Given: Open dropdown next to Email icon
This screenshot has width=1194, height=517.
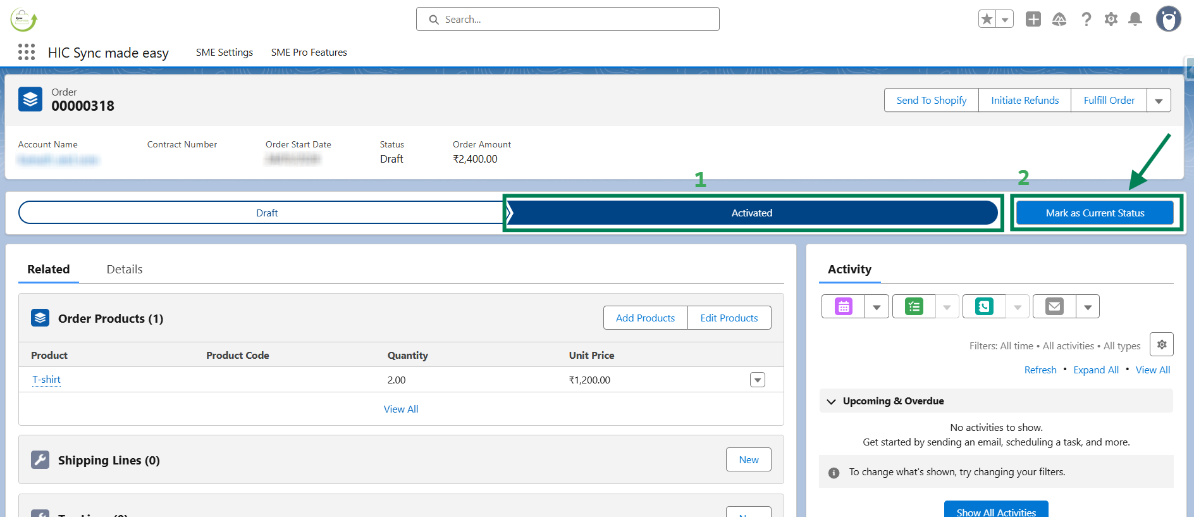Looking at the screenshot, I should pos(1087,306).
